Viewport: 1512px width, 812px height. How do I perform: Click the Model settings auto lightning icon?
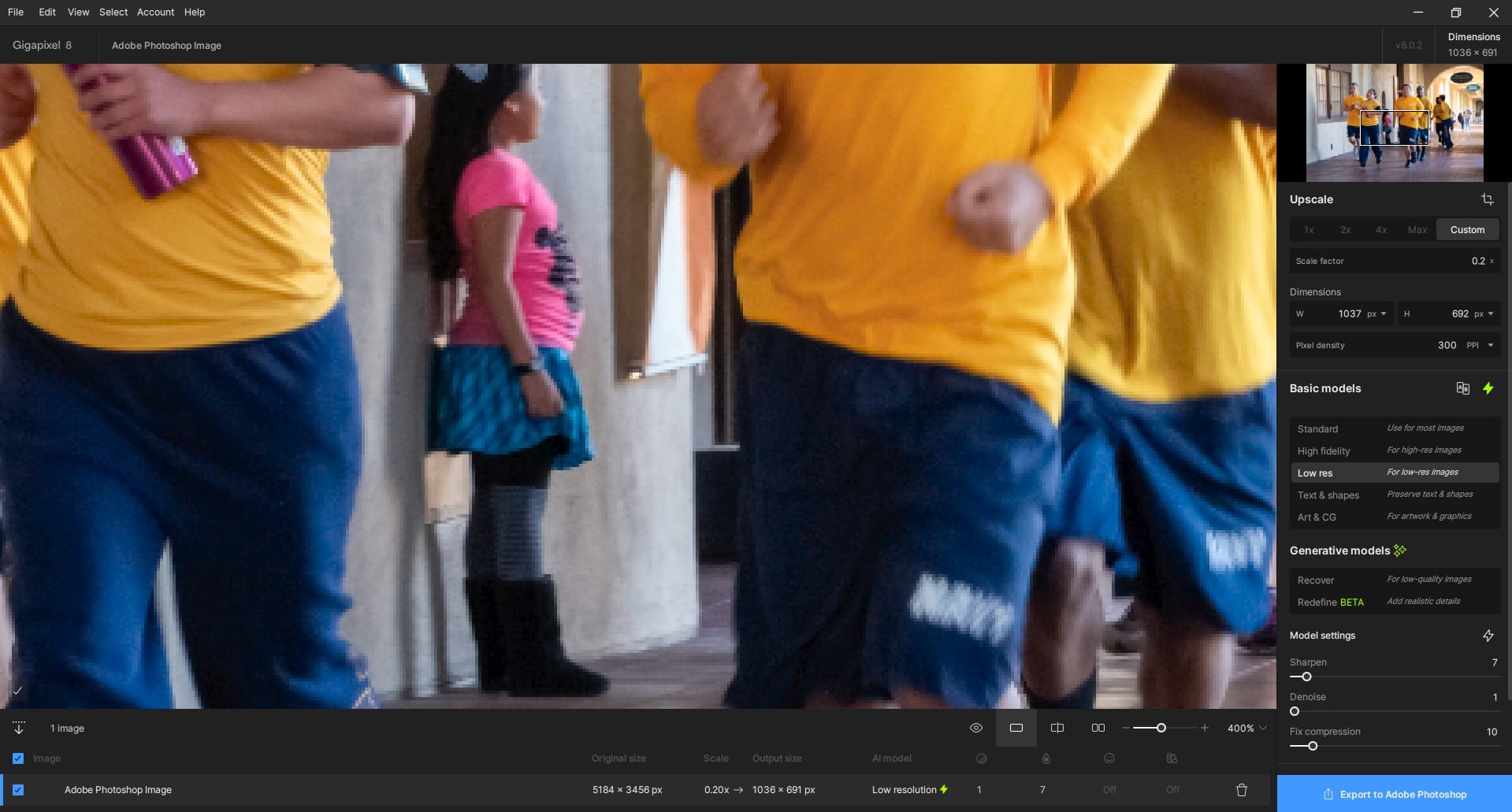tap(1488, 636)
